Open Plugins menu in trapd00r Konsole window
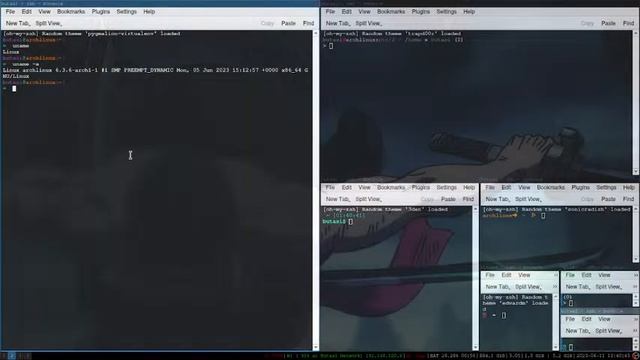 pos(421,12)
